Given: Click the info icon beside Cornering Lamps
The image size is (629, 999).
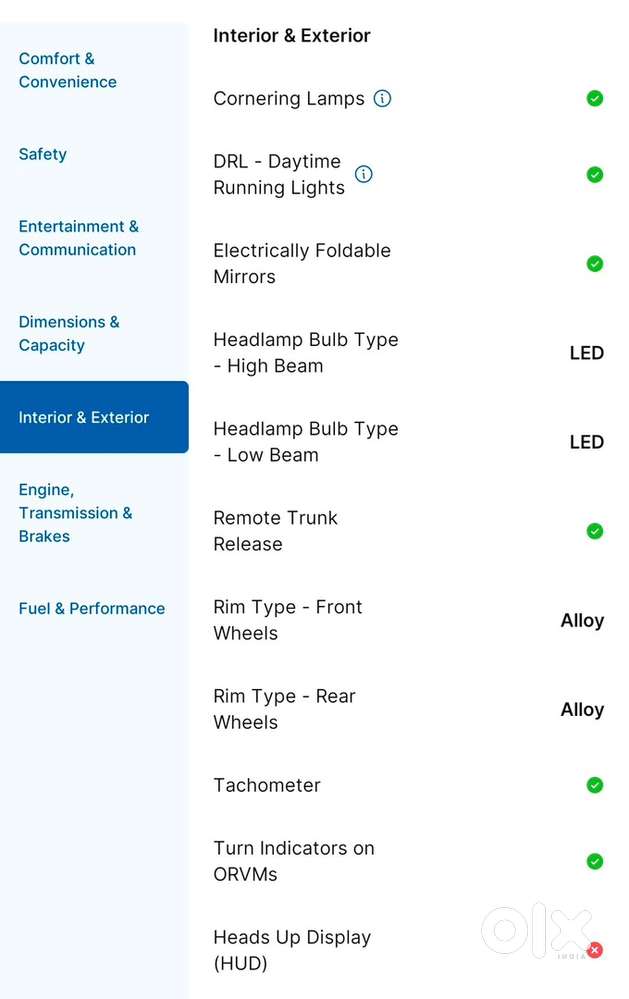Looking at the screenshot, I should [382, 99].
